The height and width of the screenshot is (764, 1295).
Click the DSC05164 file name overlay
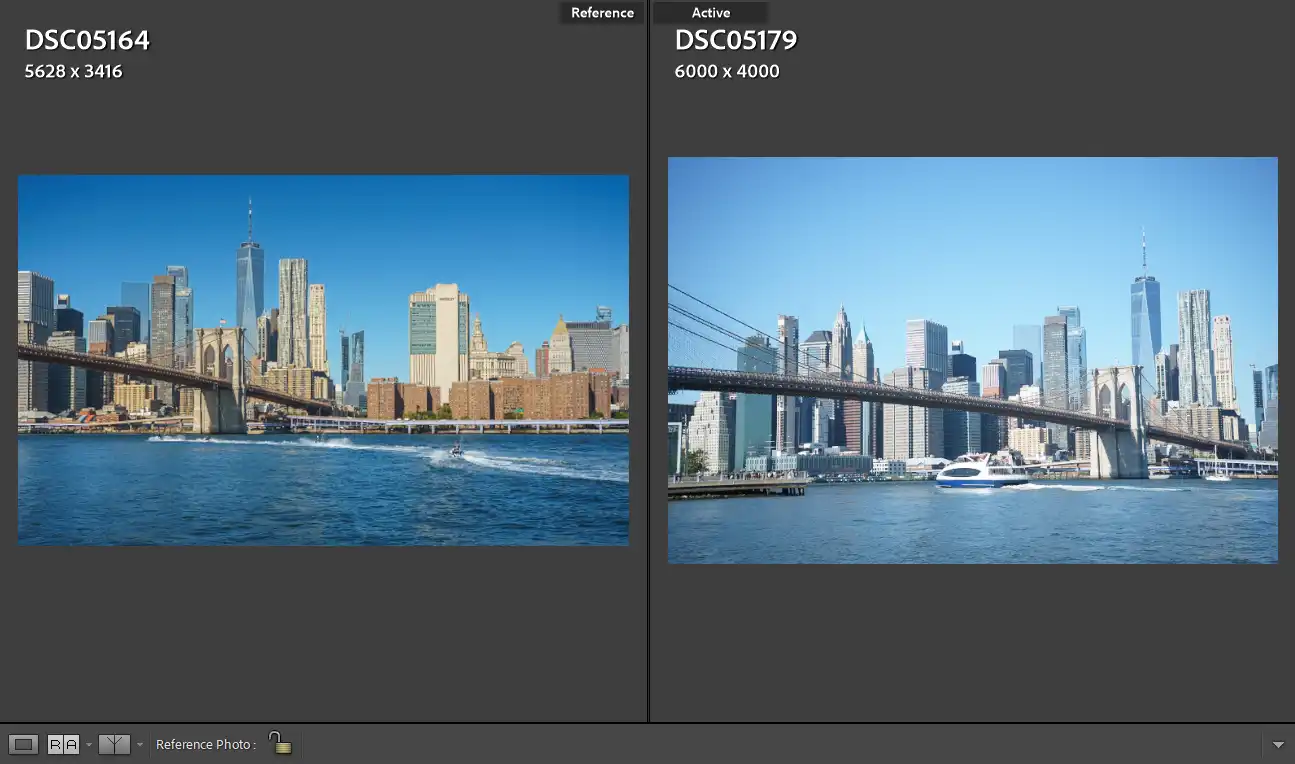pos(87,41)
